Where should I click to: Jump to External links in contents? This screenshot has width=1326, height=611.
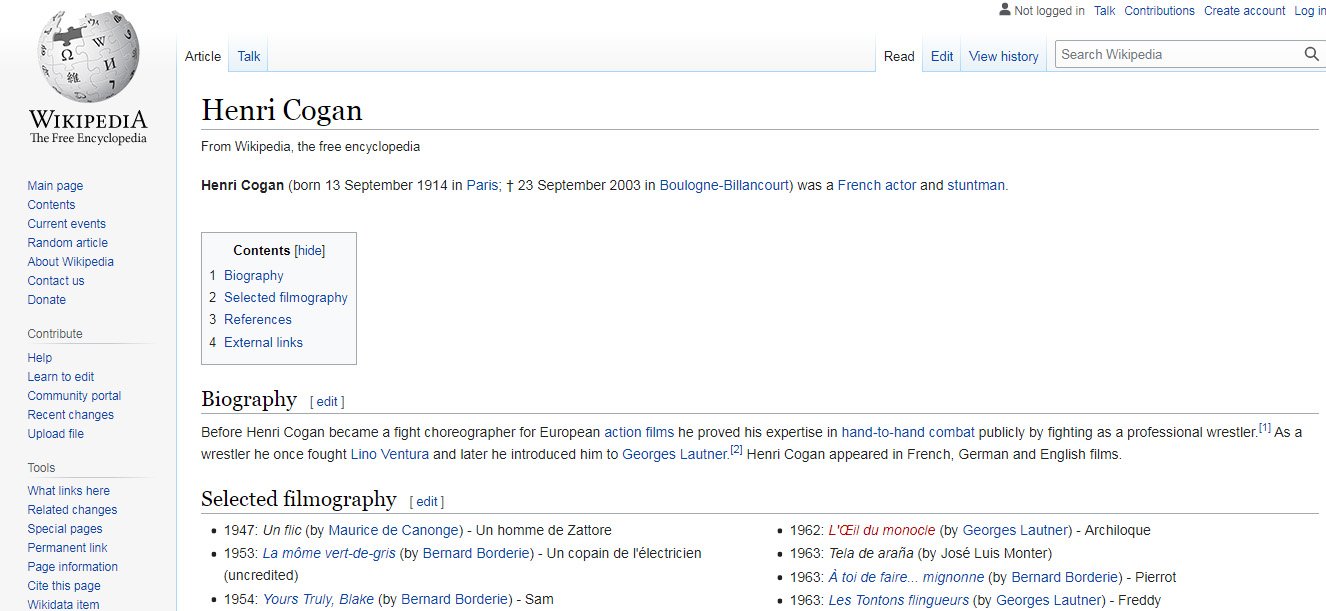[263, 343]
